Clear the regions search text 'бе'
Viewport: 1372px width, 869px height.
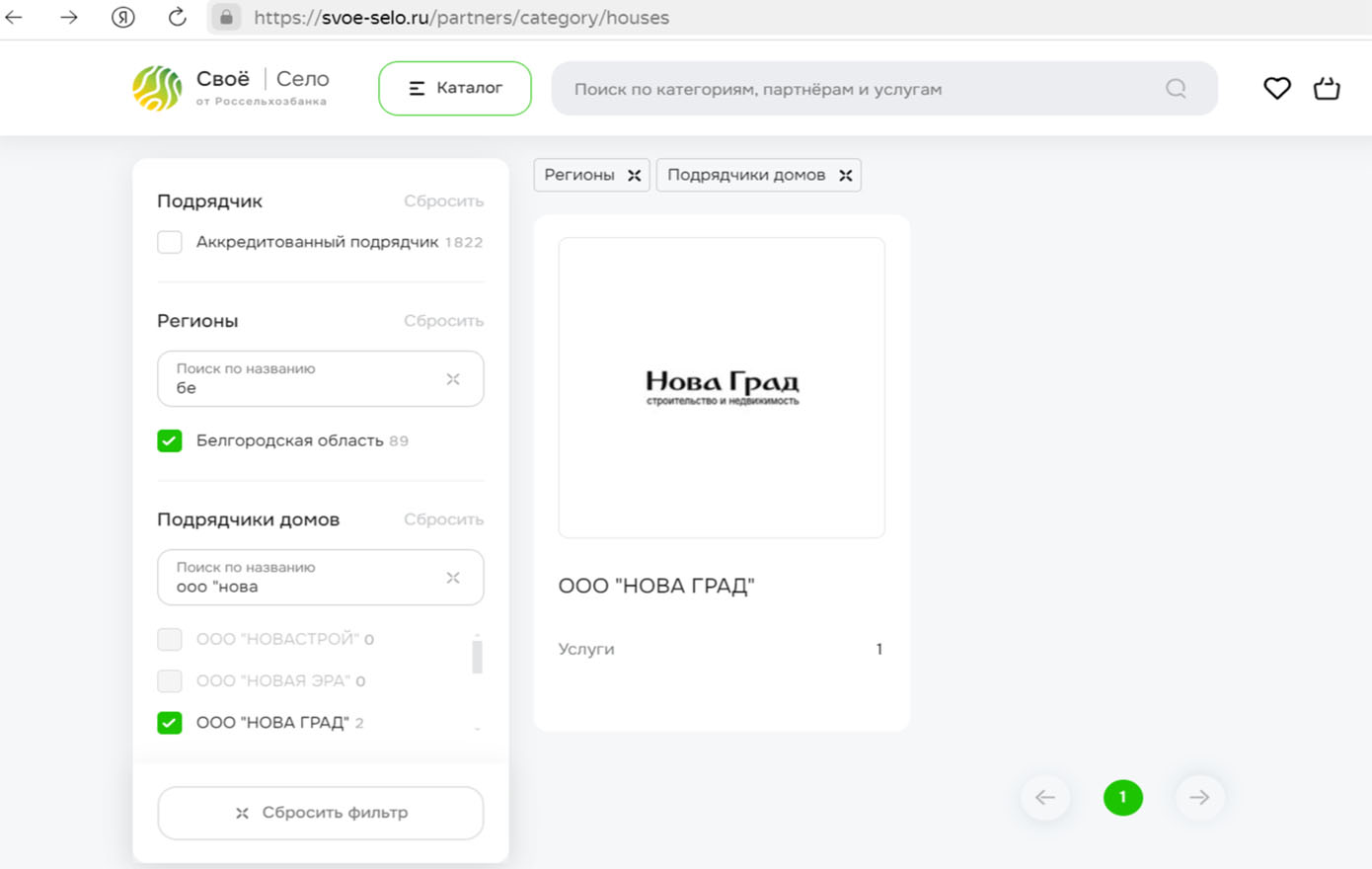453,379
